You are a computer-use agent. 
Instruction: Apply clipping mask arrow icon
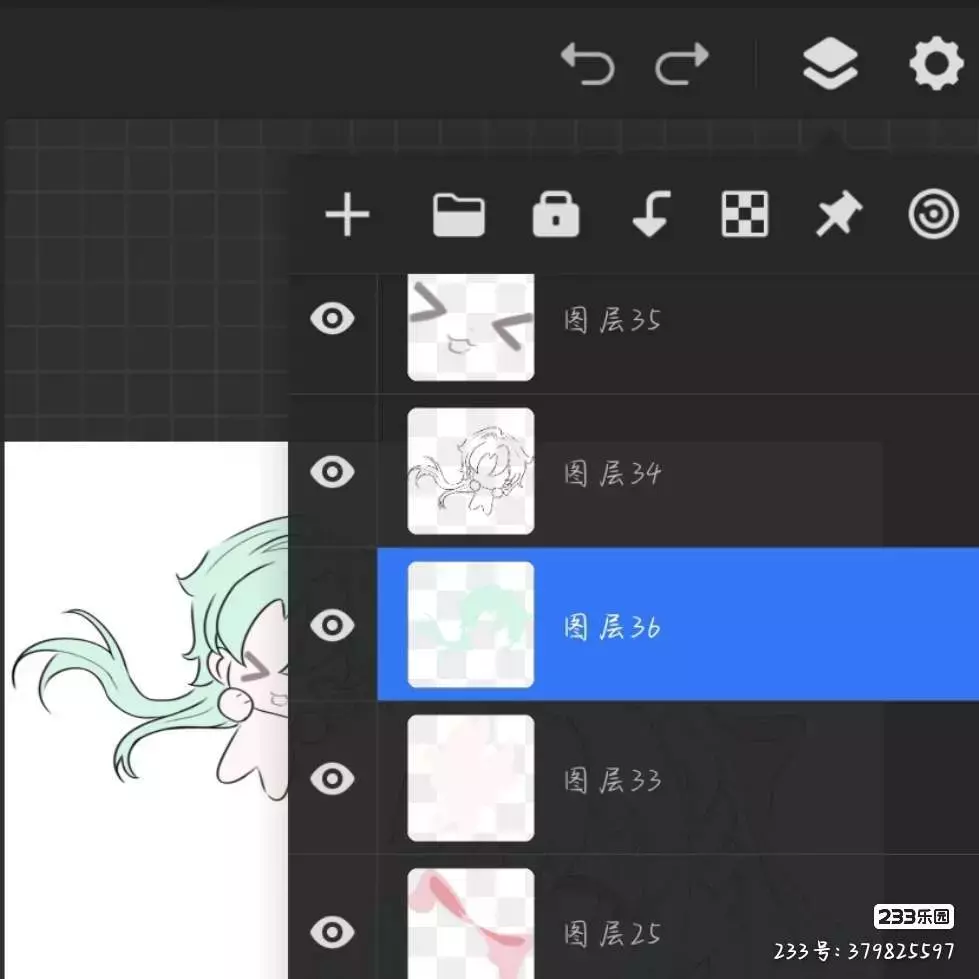pyautogui.click(x=650, y=215)
